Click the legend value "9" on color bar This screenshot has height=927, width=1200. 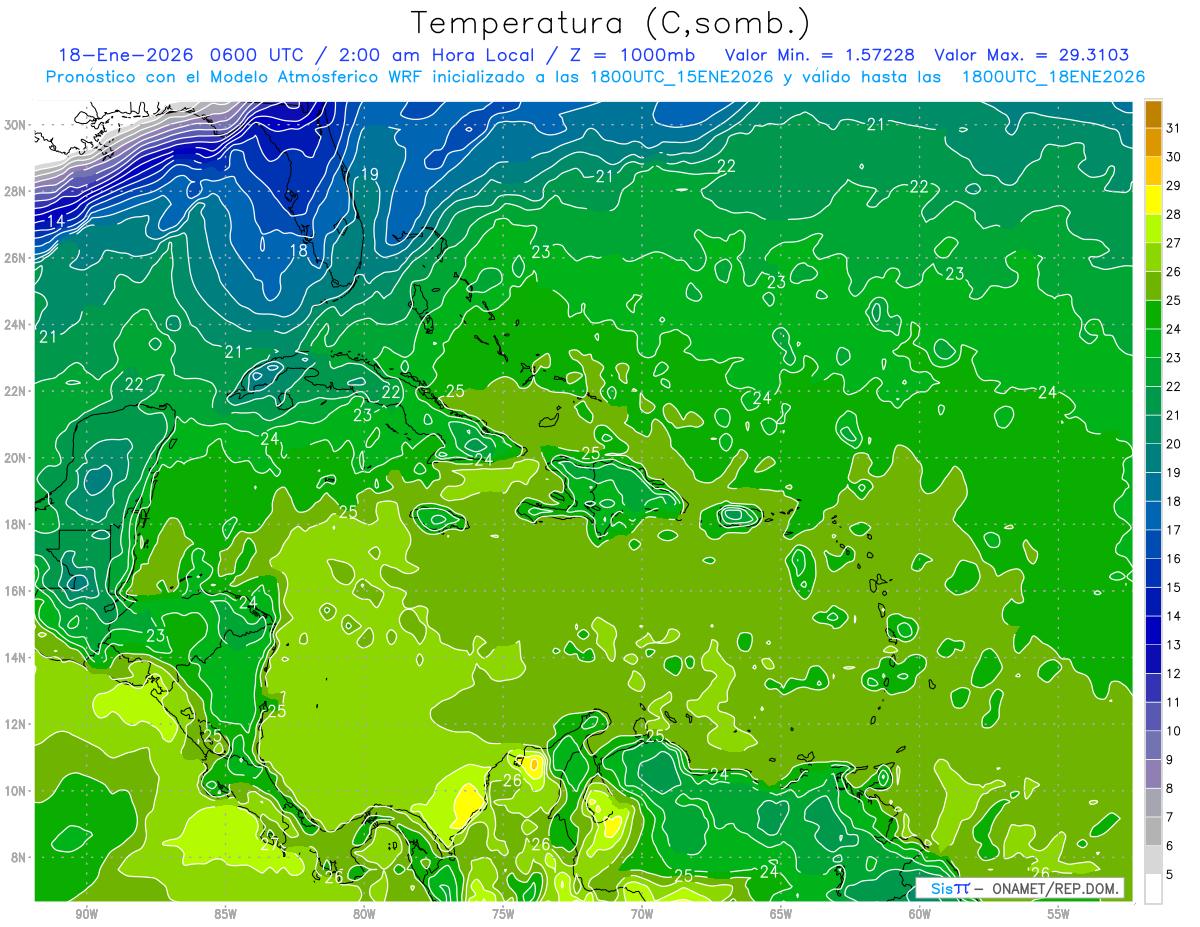(x=1170, y=759)
